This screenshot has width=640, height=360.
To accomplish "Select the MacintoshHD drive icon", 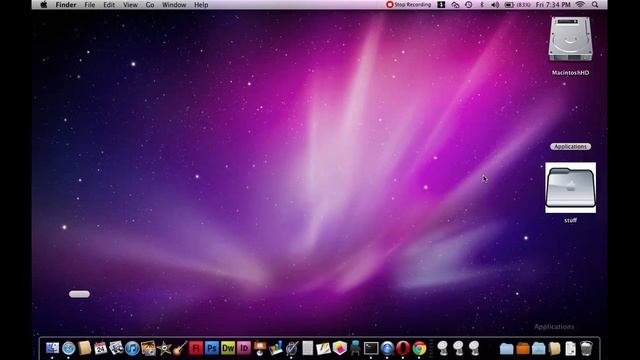I will 570,39.
